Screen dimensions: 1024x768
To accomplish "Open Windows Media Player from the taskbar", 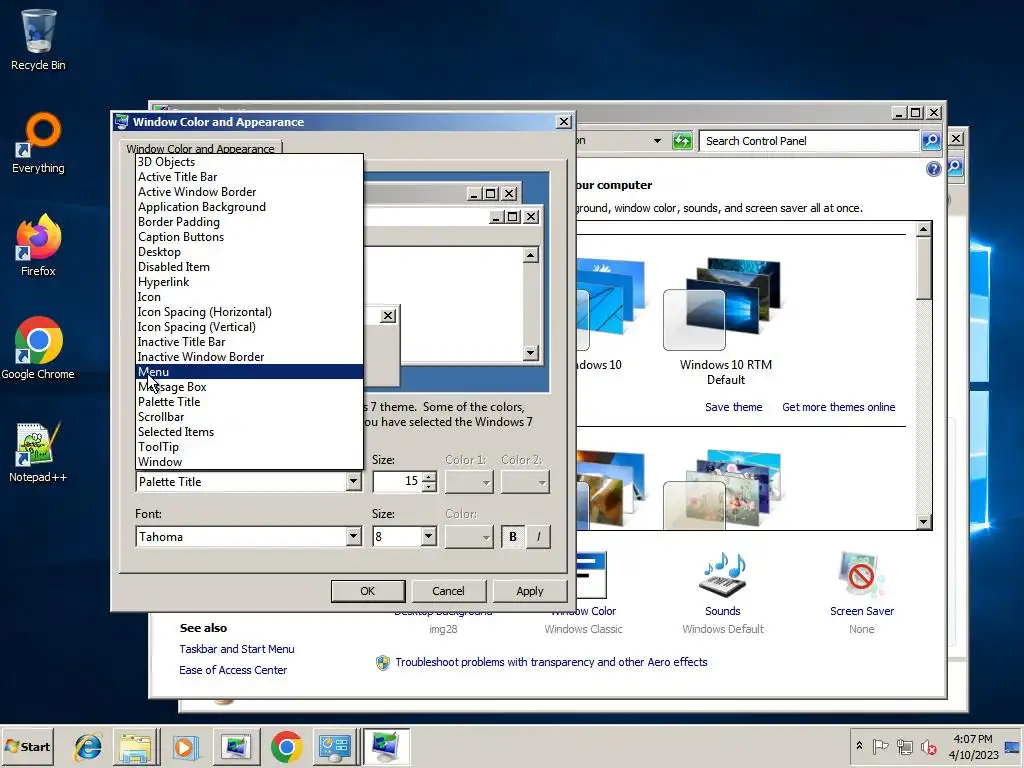I will tap(185, 746).
